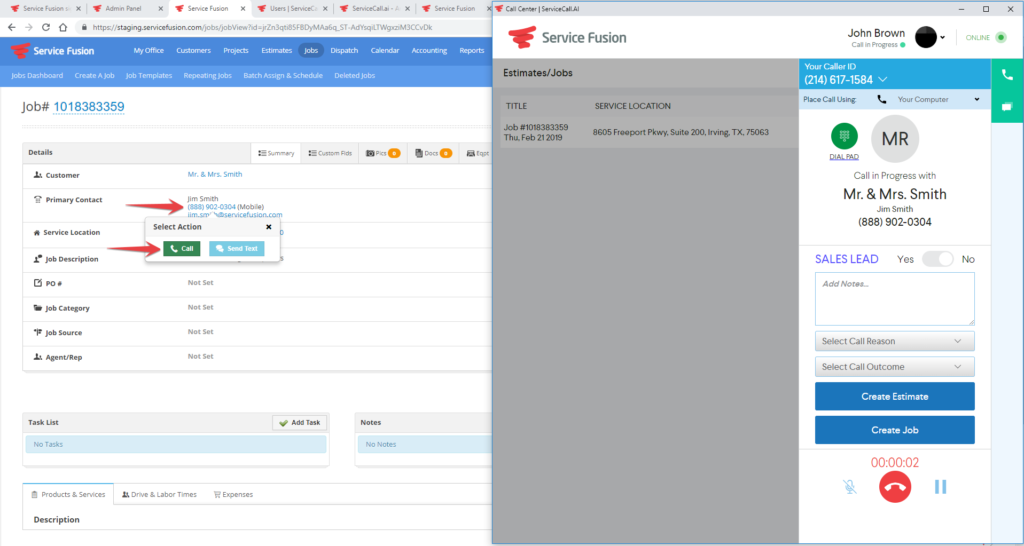The height and width of the screenshot is (546, 1024).
Task: Open Deleted Jobs
Action: pos(355,75)
